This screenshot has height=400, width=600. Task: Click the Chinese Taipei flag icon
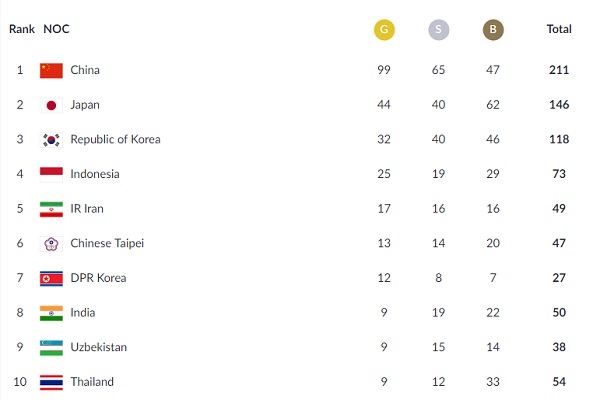pyautogui.click(x=51, y=243)
